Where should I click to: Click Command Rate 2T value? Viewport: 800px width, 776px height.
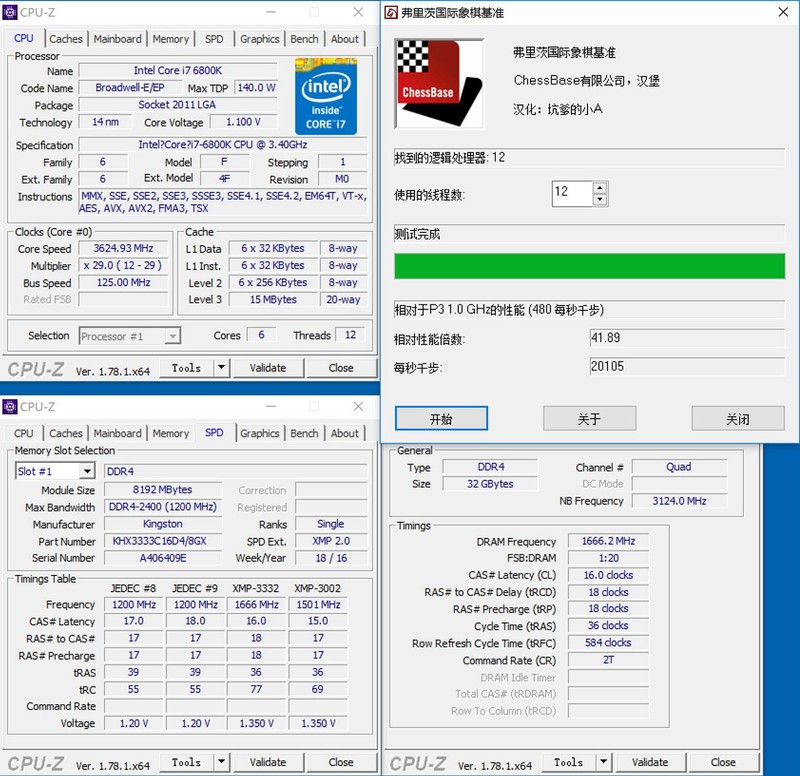(608, 660)
